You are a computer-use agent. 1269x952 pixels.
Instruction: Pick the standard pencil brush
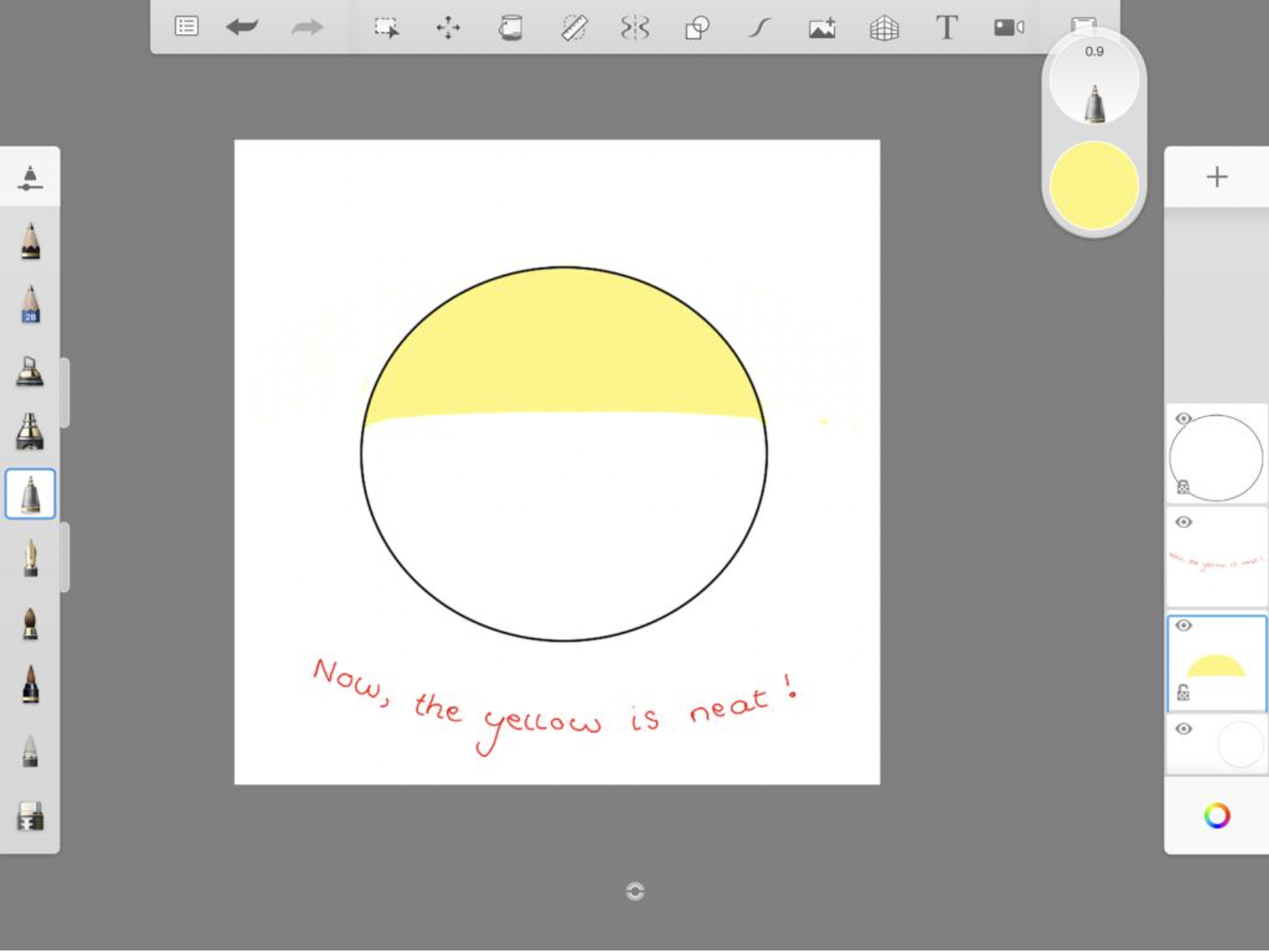30,241
